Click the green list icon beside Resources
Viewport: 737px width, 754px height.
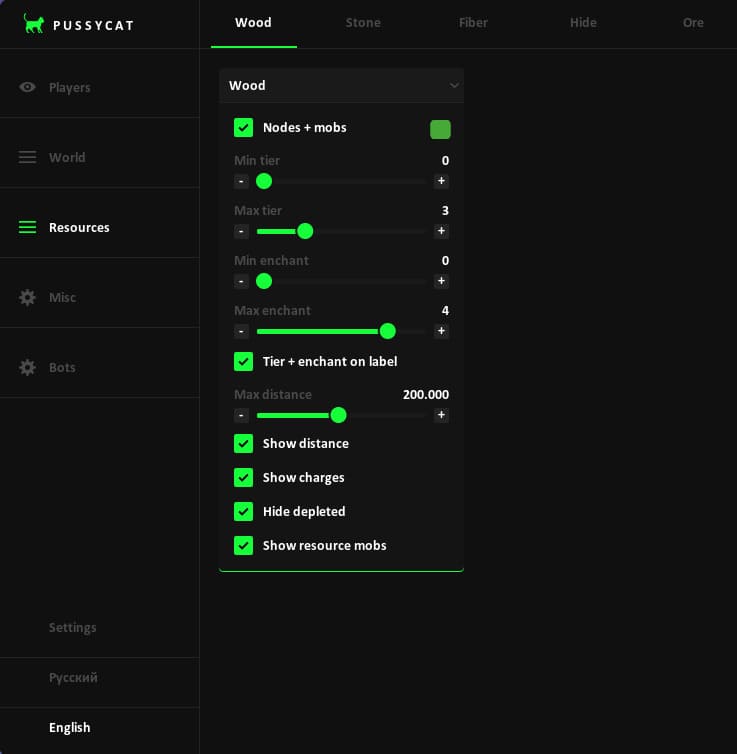27,227
